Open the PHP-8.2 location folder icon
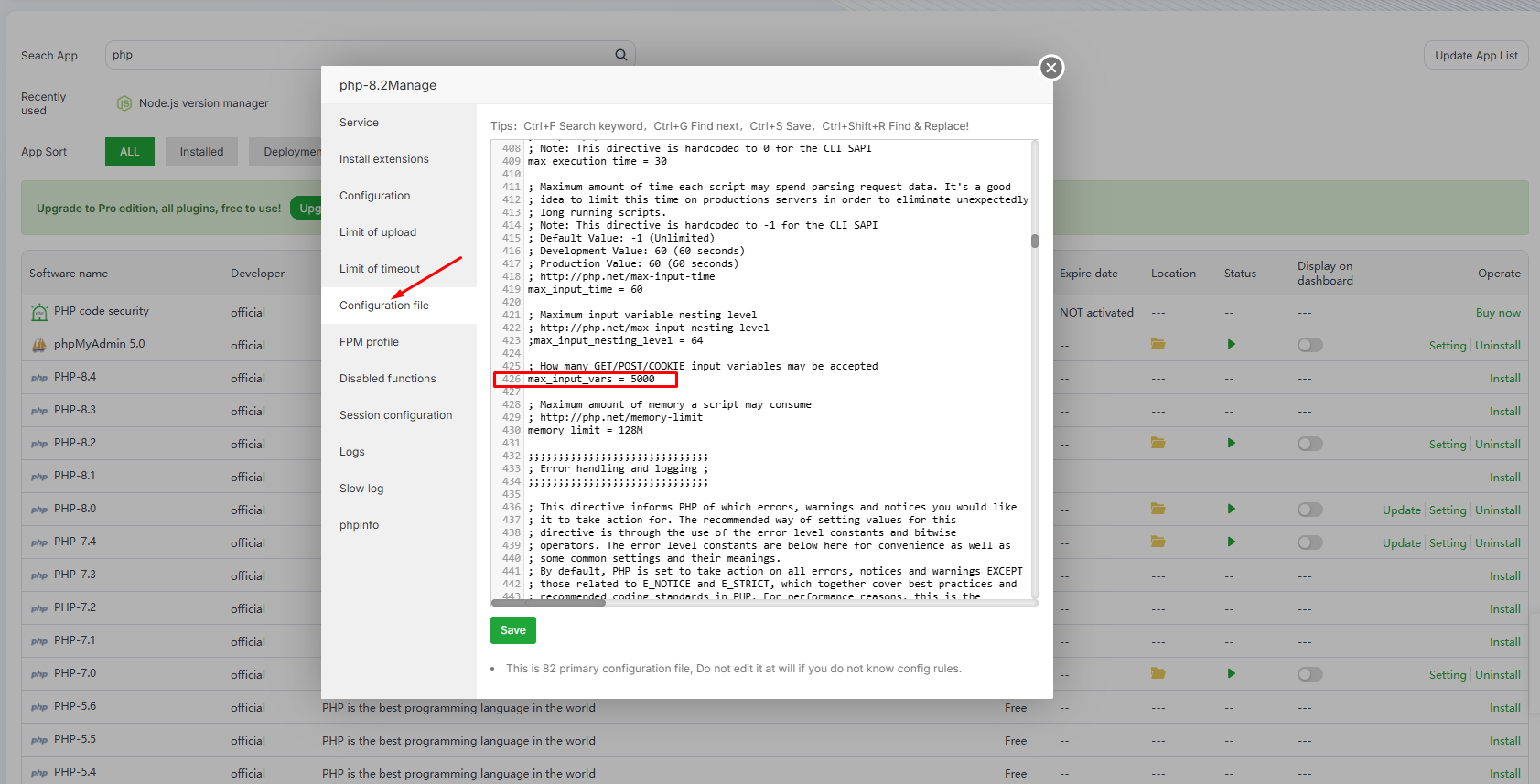The width and height of the screenshot is (1540, 784). tap(1158, 444)
